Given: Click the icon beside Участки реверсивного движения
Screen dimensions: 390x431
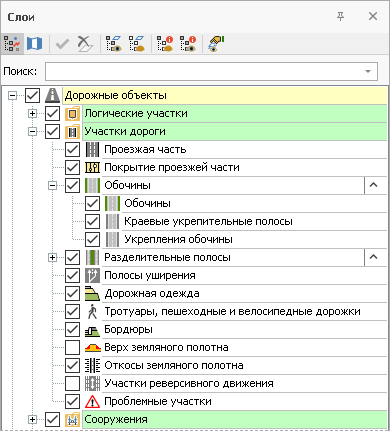Looking at the screenshot, I should [92, 383].
